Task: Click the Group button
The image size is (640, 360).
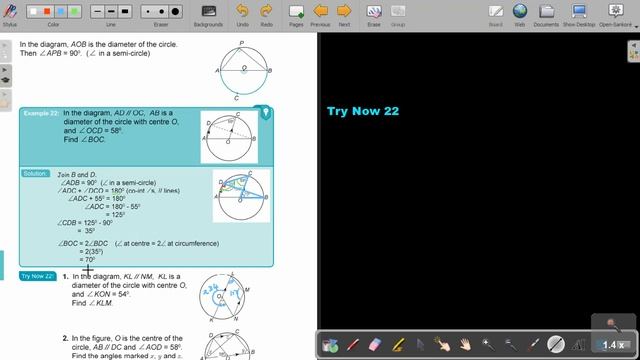Action: (x=398, y=15)
